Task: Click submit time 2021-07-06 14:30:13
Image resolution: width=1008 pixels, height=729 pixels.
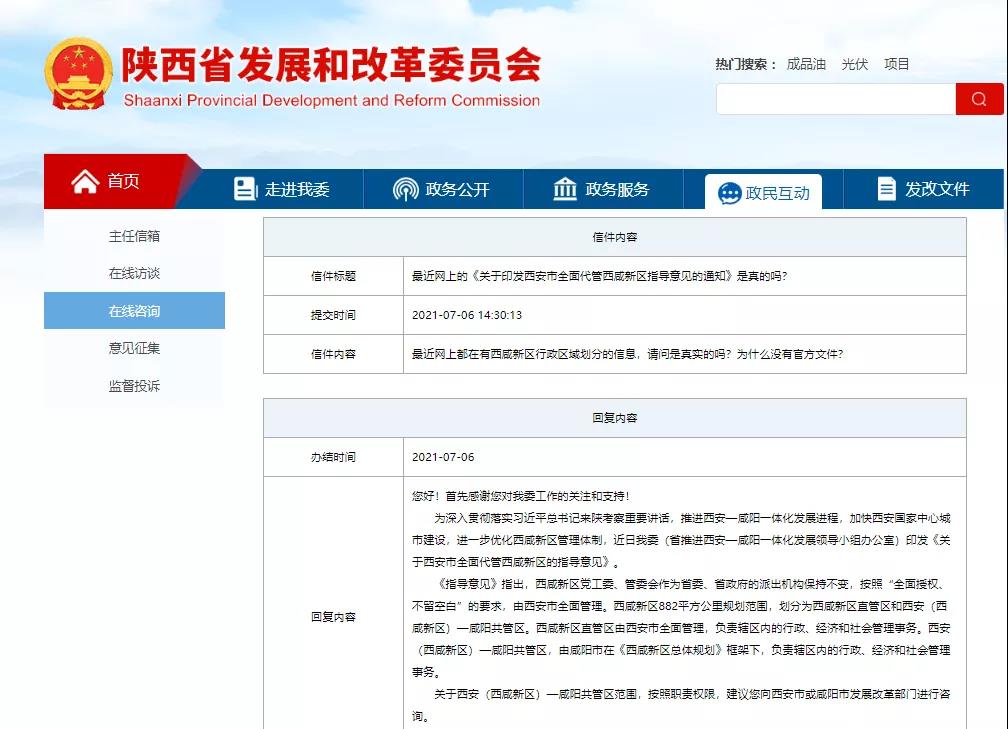Action: (x=467, y=315)
